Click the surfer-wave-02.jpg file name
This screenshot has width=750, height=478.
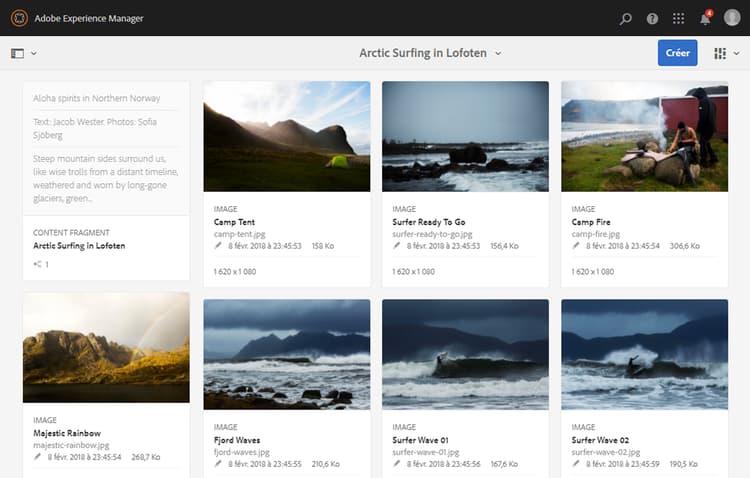(x=606, y=452)
